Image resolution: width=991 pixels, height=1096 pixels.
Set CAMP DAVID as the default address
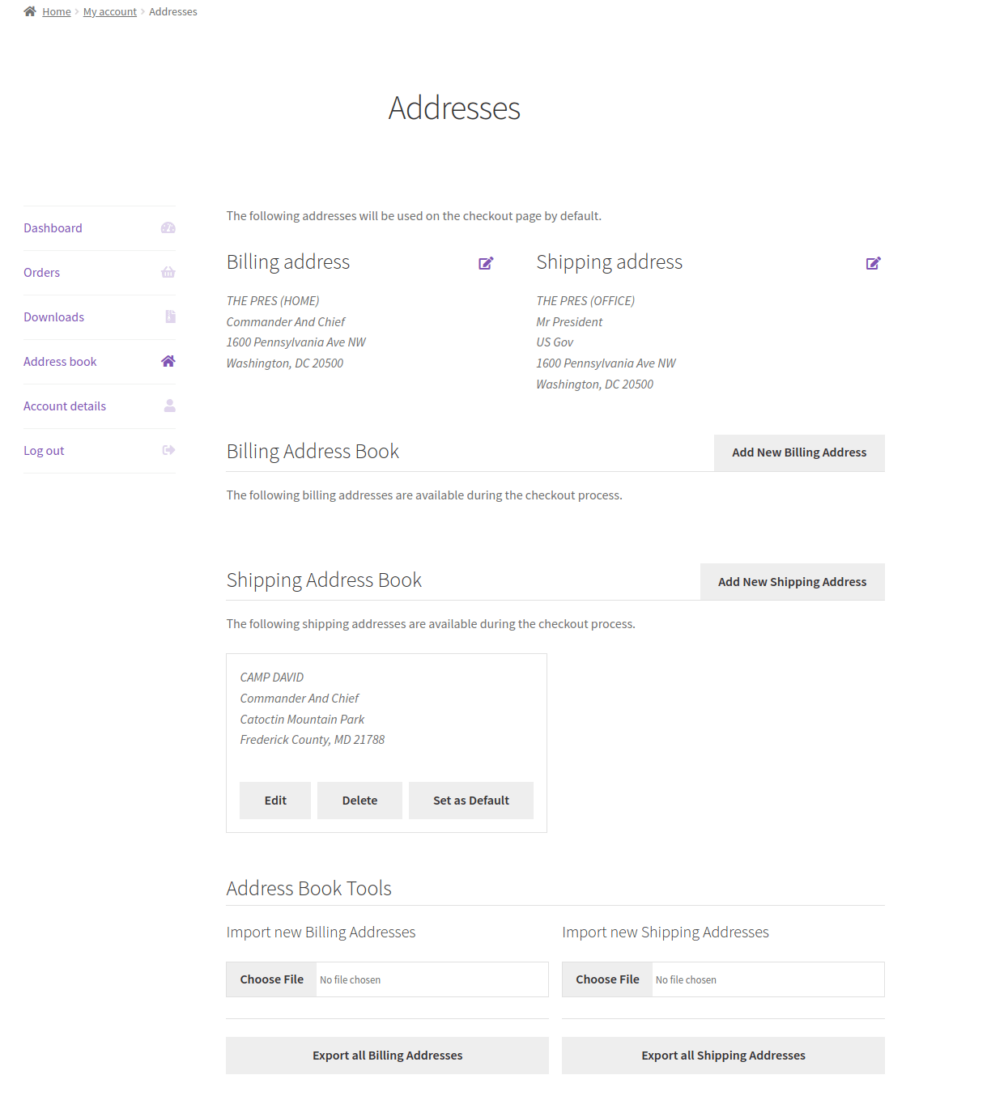[471, 800]
